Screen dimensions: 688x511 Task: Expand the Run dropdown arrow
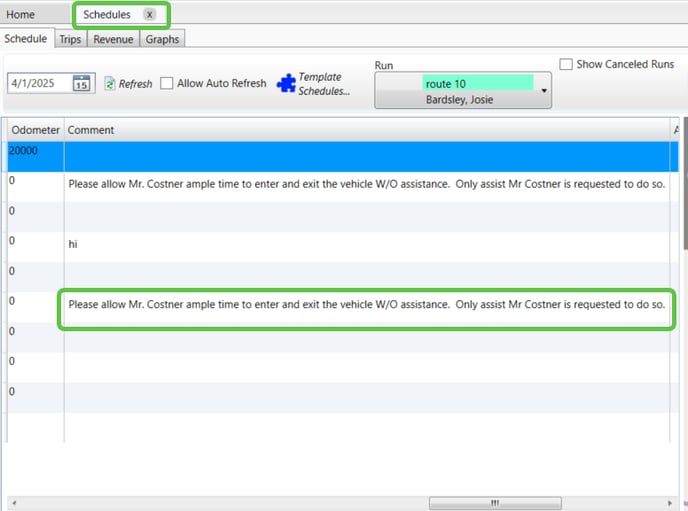click(x=544, y=91)
